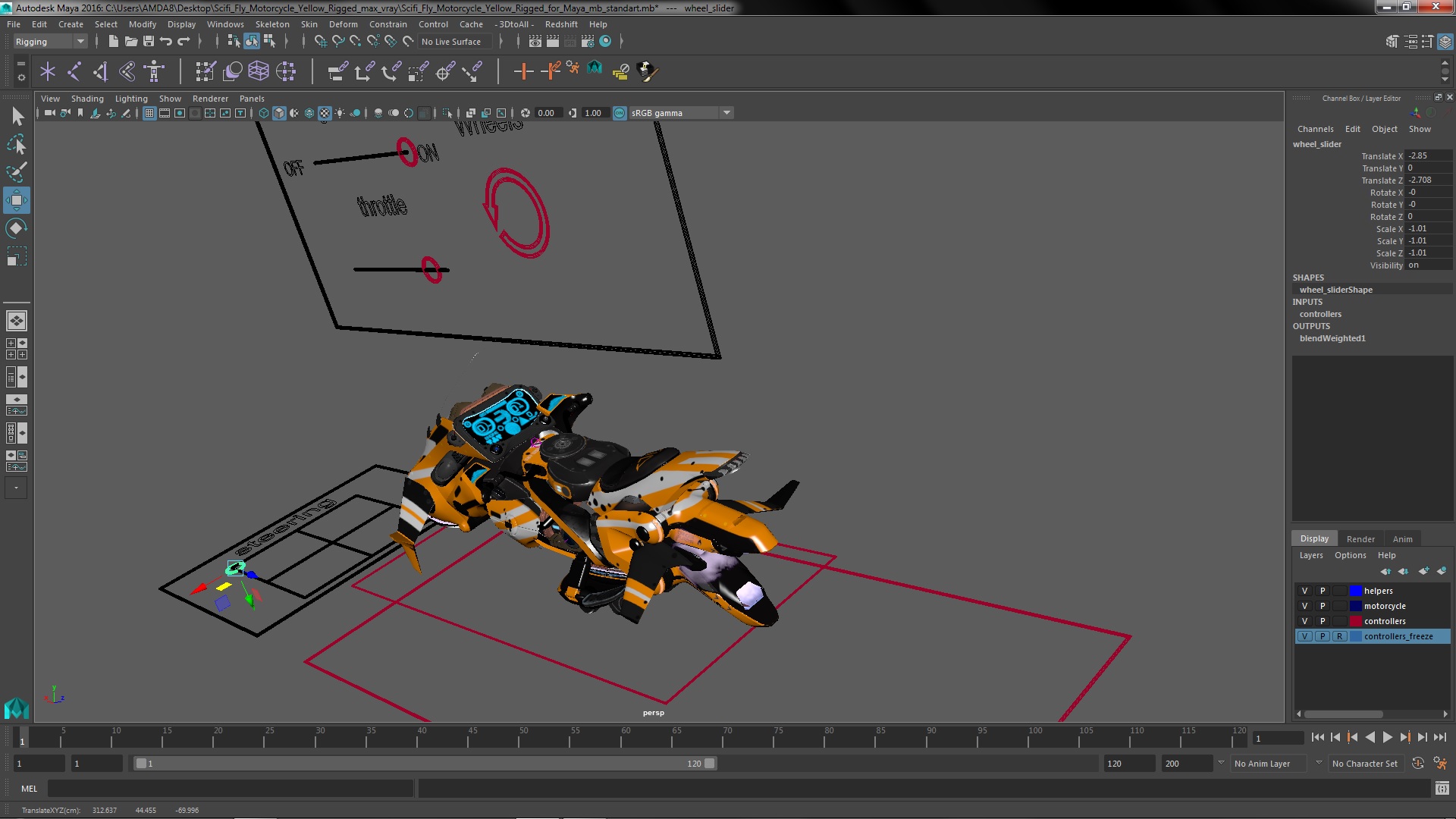Select the arrow Select tool in toolbox
This screenshot has height=819, width=1456.
pyautogui.click(x=17, y=116)
